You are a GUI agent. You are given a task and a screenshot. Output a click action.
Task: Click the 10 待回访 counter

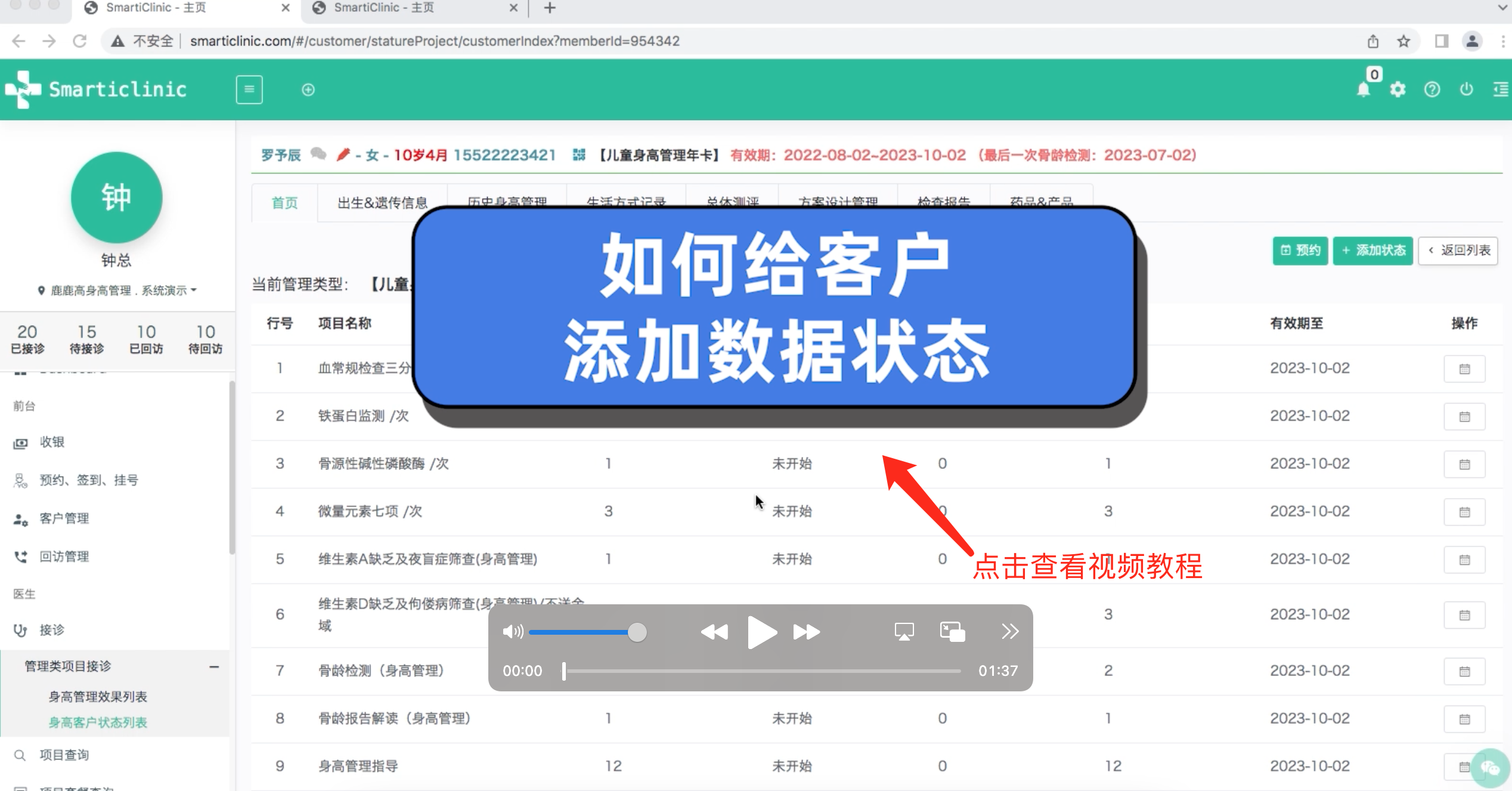[206, 339]
